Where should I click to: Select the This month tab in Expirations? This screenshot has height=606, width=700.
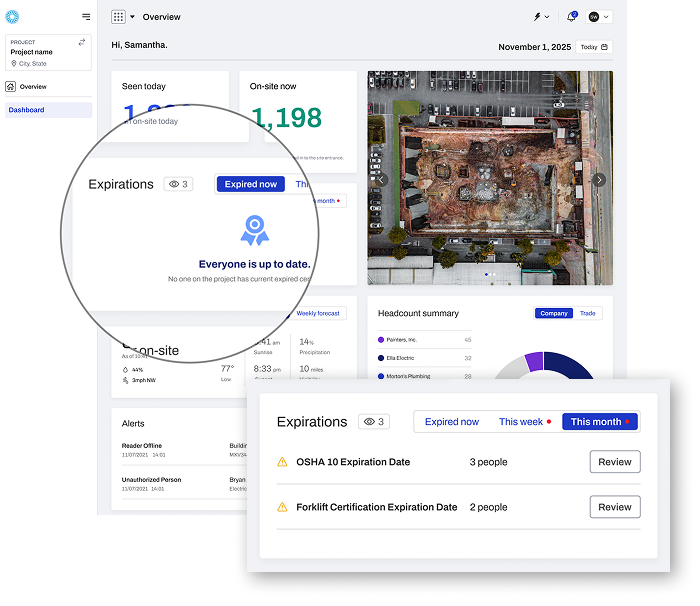(600, 422)
